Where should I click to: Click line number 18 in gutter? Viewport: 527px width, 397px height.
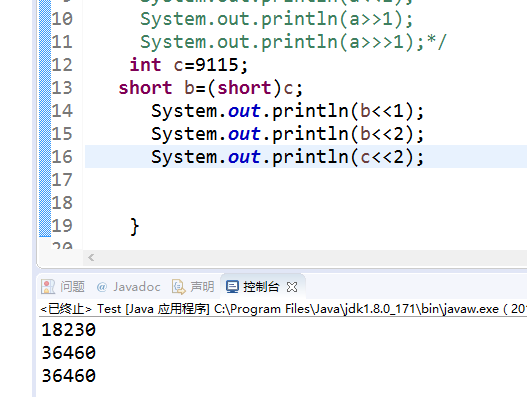(62, 203)
